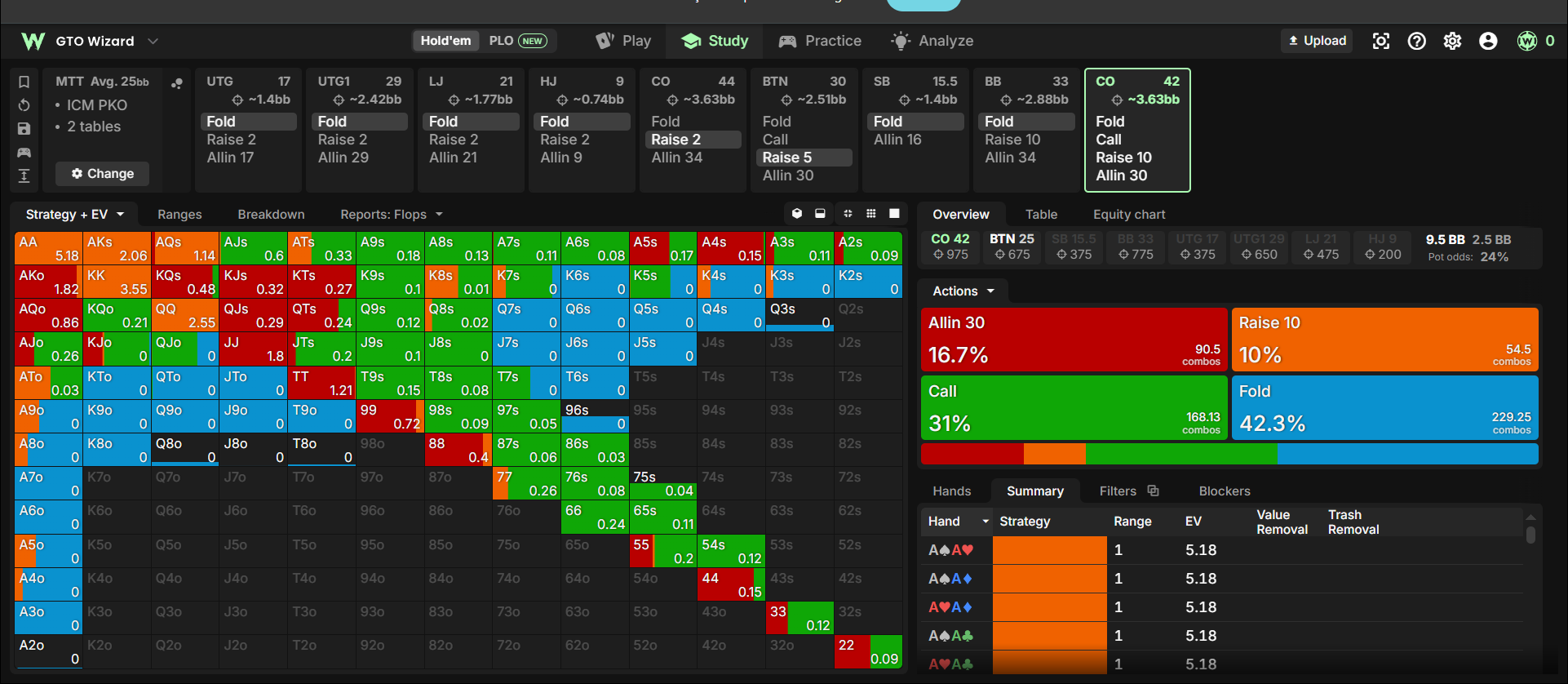Select the compact collapse grid view icon
This screenshot has height=684, width=1568.
click(x=848, y=214)
